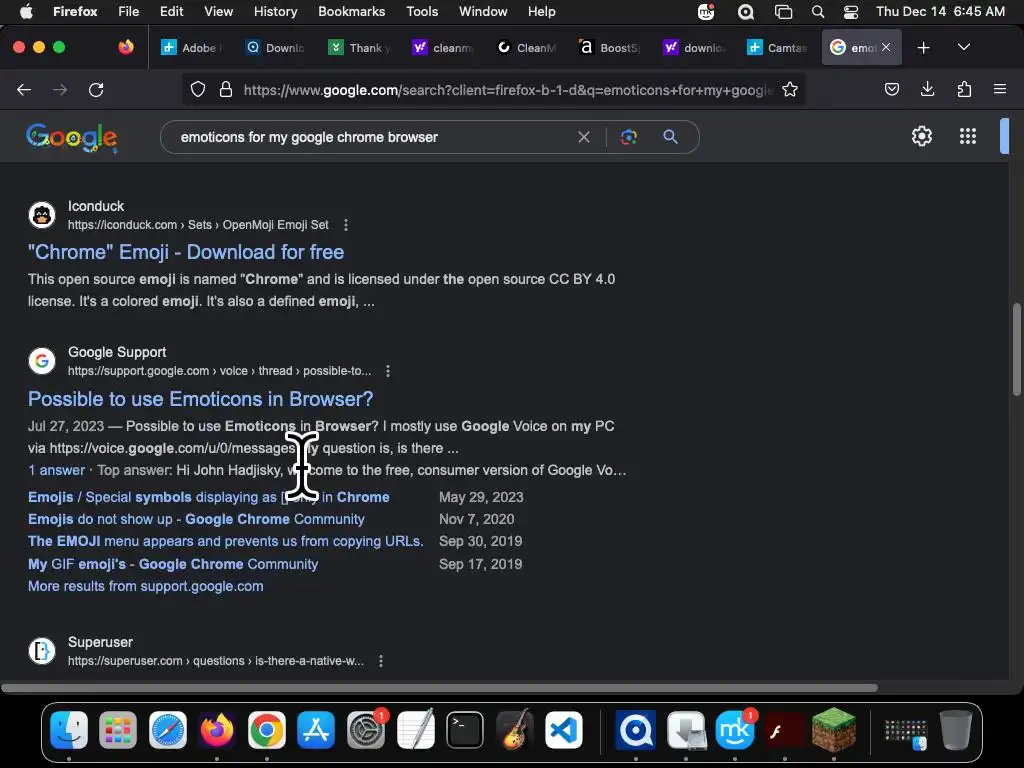Reload the current page
This screenshot has height=768, width=1024.
point(96,89)
